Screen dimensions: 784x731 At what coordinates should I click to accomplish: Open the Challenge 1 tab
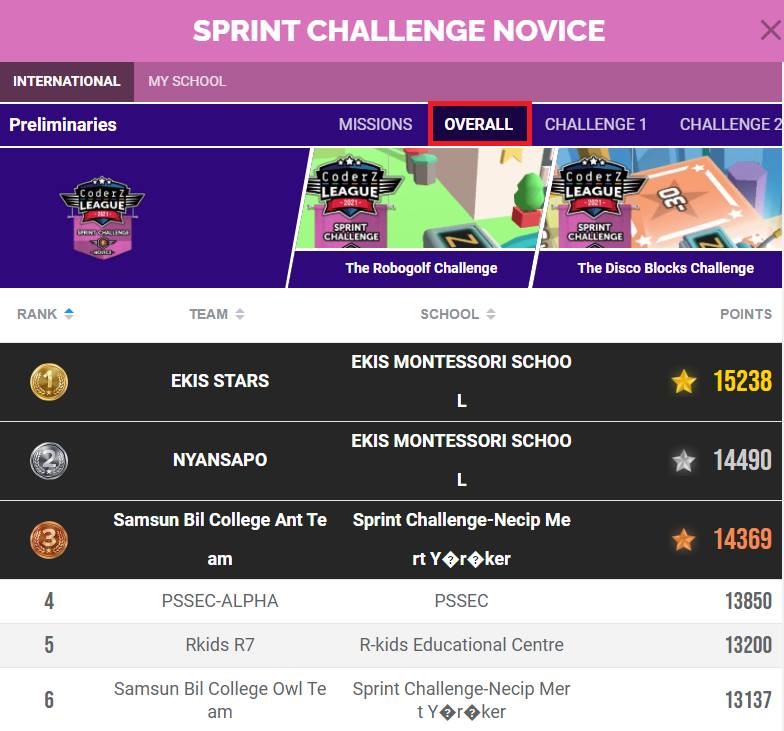pyautogui.click(x=595, y=124)
